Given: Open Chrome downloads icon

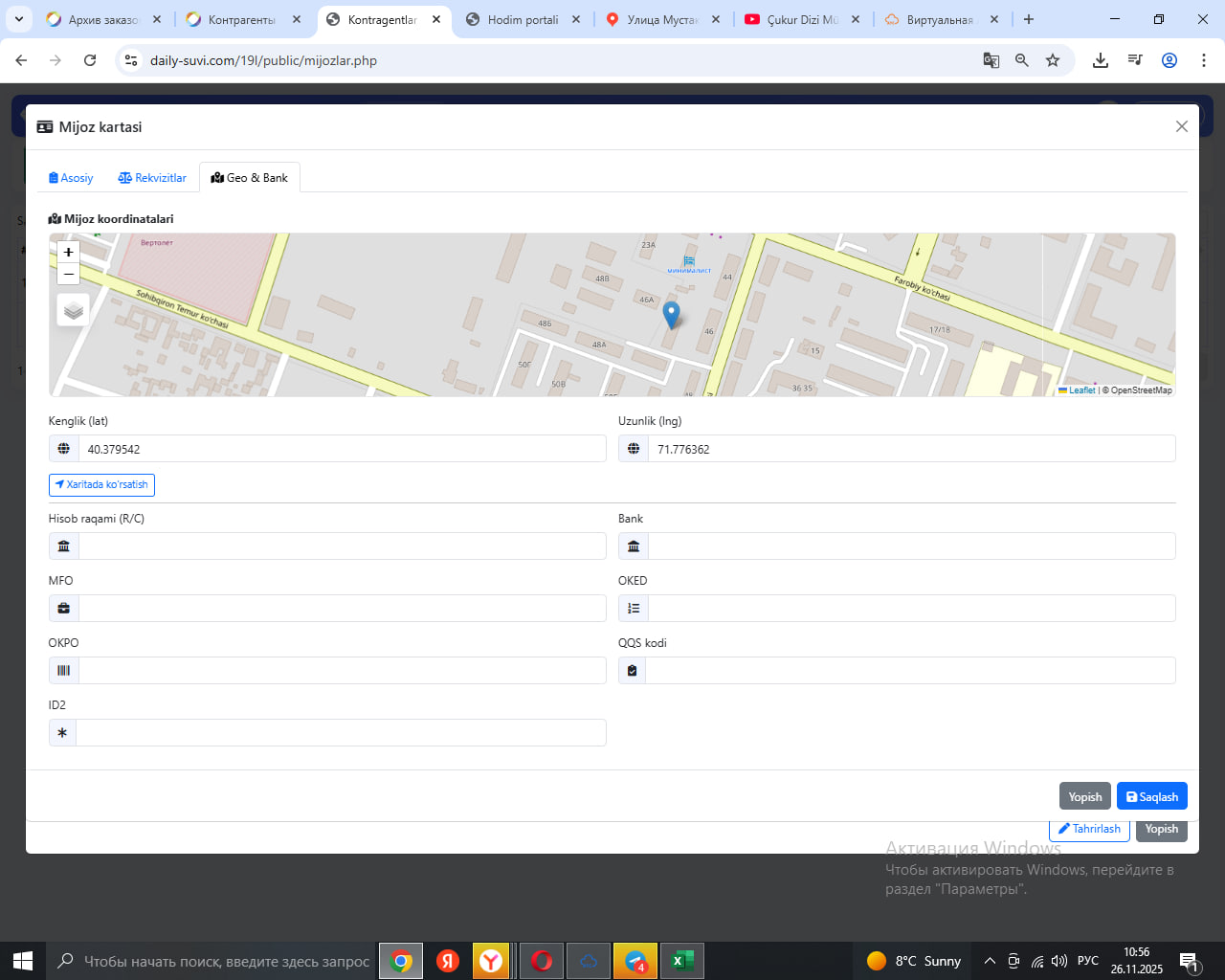Looking at the screenshot, I should (x=1101, y=60).
